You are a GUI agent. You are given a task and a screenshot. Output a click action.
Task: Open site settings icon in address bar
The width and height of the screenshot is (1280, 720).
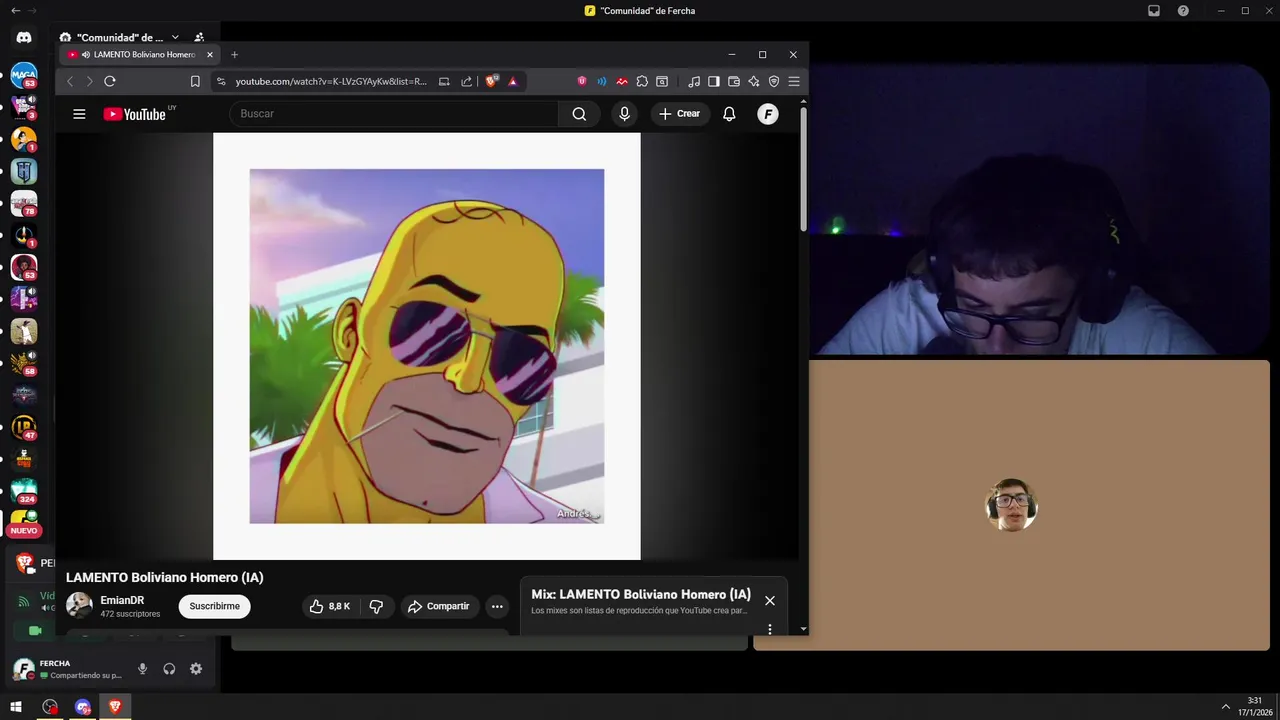coord(221,81)
